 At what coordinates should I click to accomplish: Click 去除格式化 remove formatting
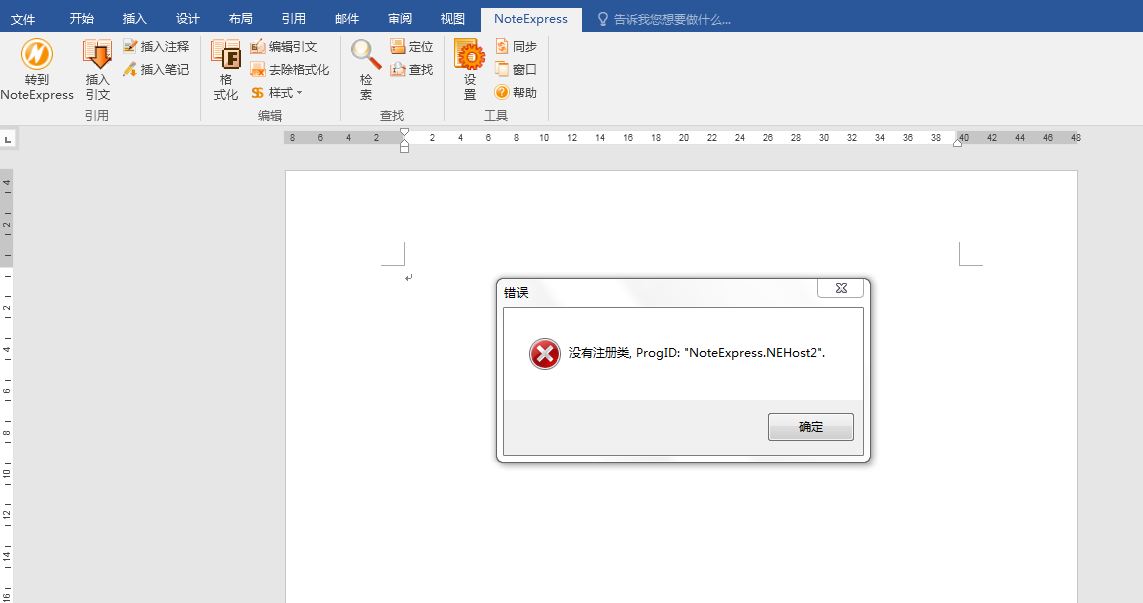pyautogui.click(x=289, y=69)
